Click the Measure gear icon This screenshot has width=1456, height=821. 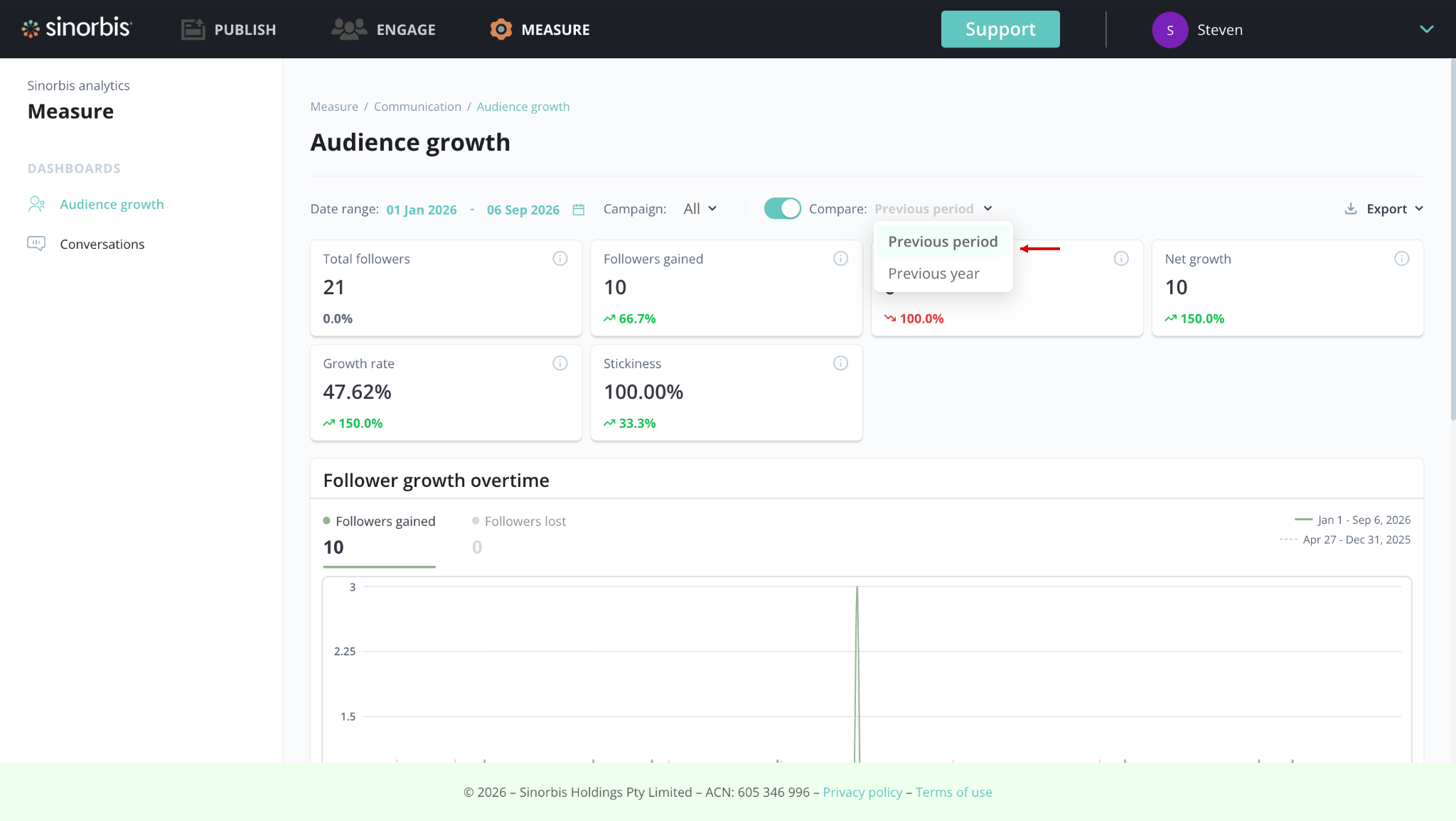click(x=501, y=29)
